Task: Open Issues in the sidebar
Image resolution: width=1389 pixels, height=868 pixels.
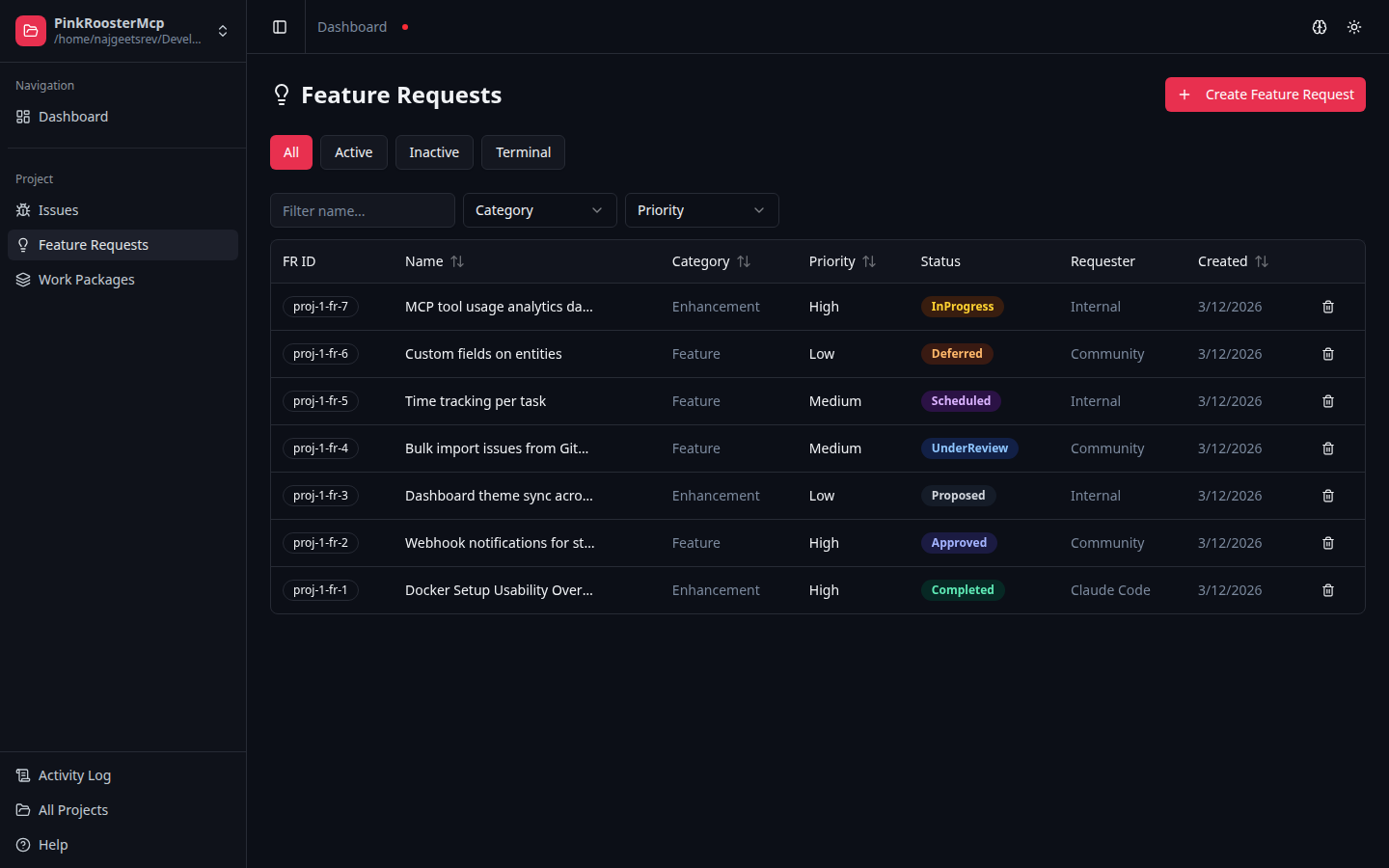Action: click(x=123, y=210)
